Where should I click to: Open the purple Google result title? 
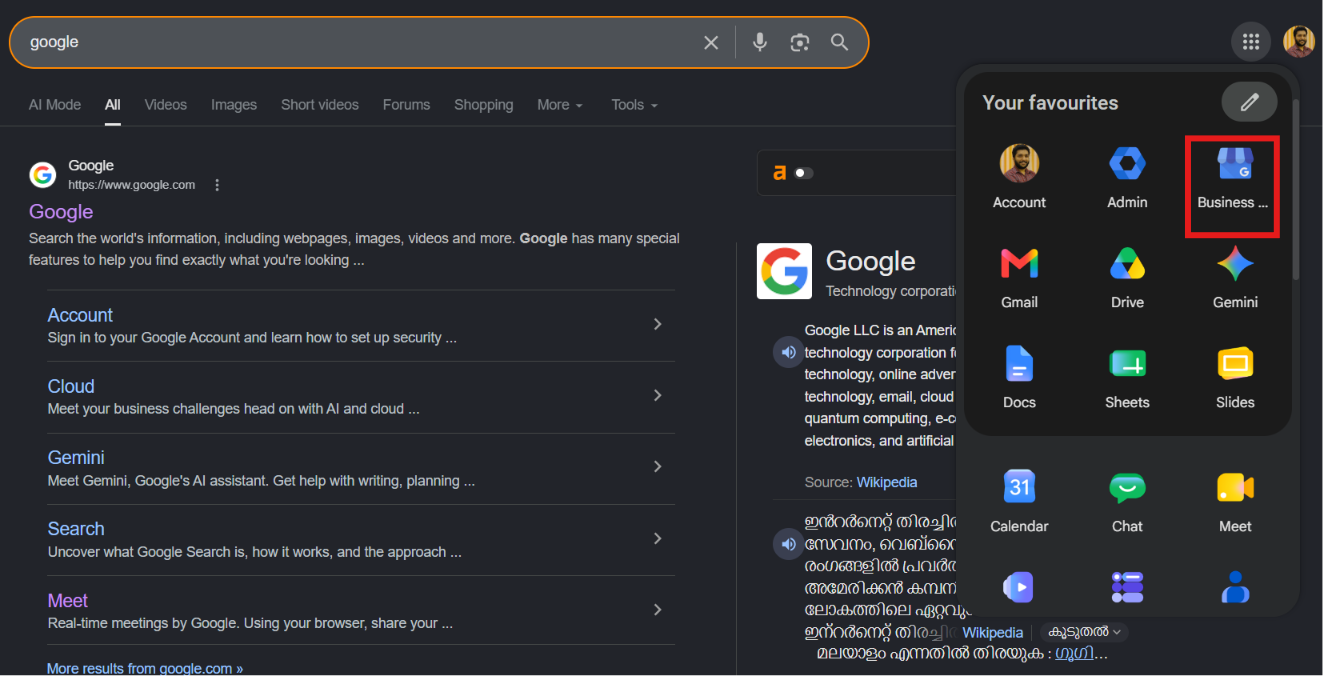pyautogui.click(x=61, y=212)
